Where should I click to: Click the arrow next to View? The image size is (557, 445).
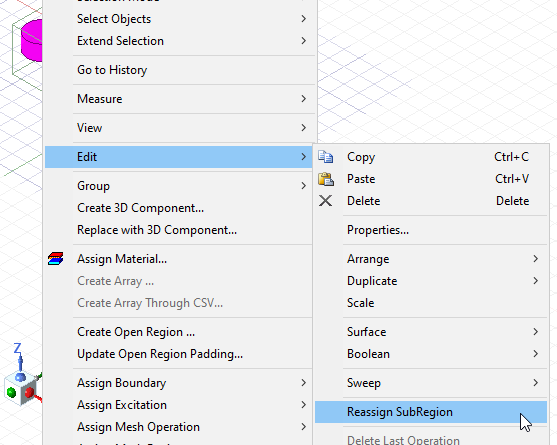[x=303, y=128]
